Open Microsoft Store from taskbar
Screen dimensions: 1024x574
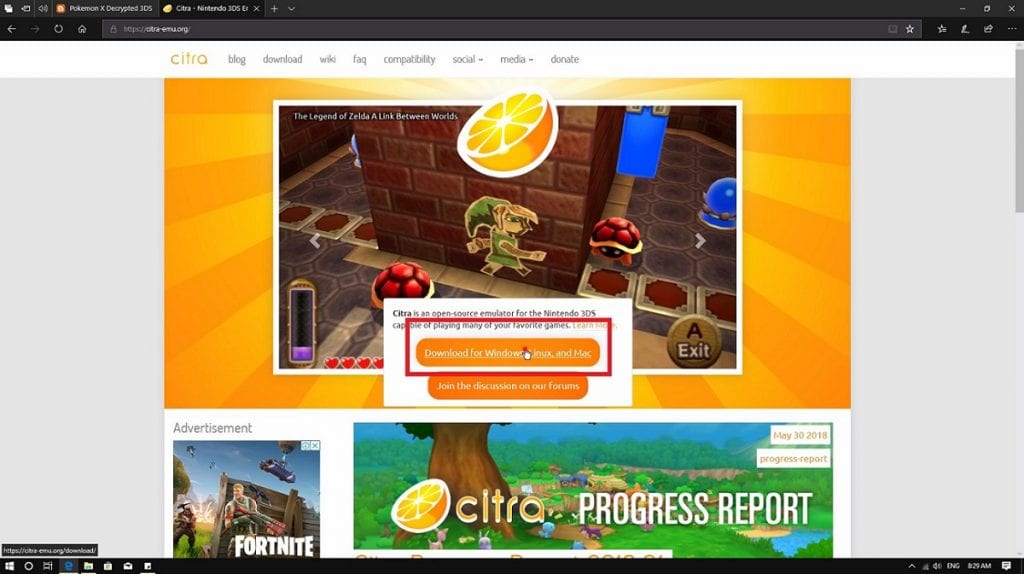(x=108, y=566)
